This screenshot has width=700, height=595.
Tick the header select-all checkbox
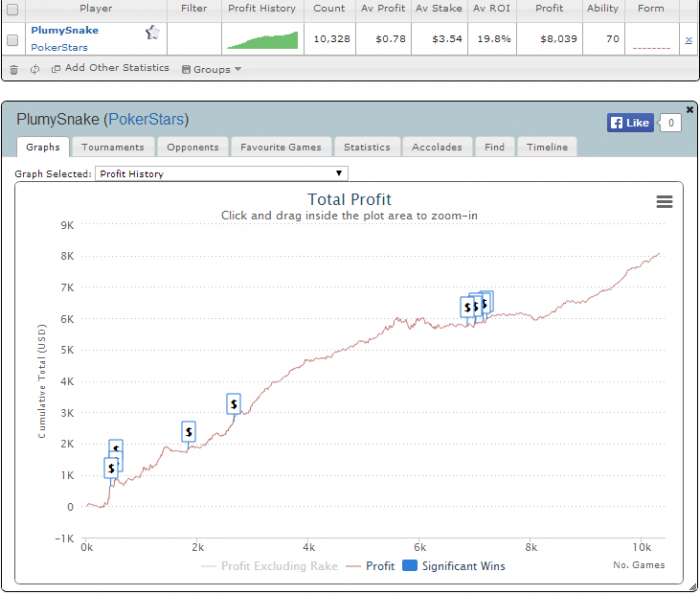(x=12, y=9)
